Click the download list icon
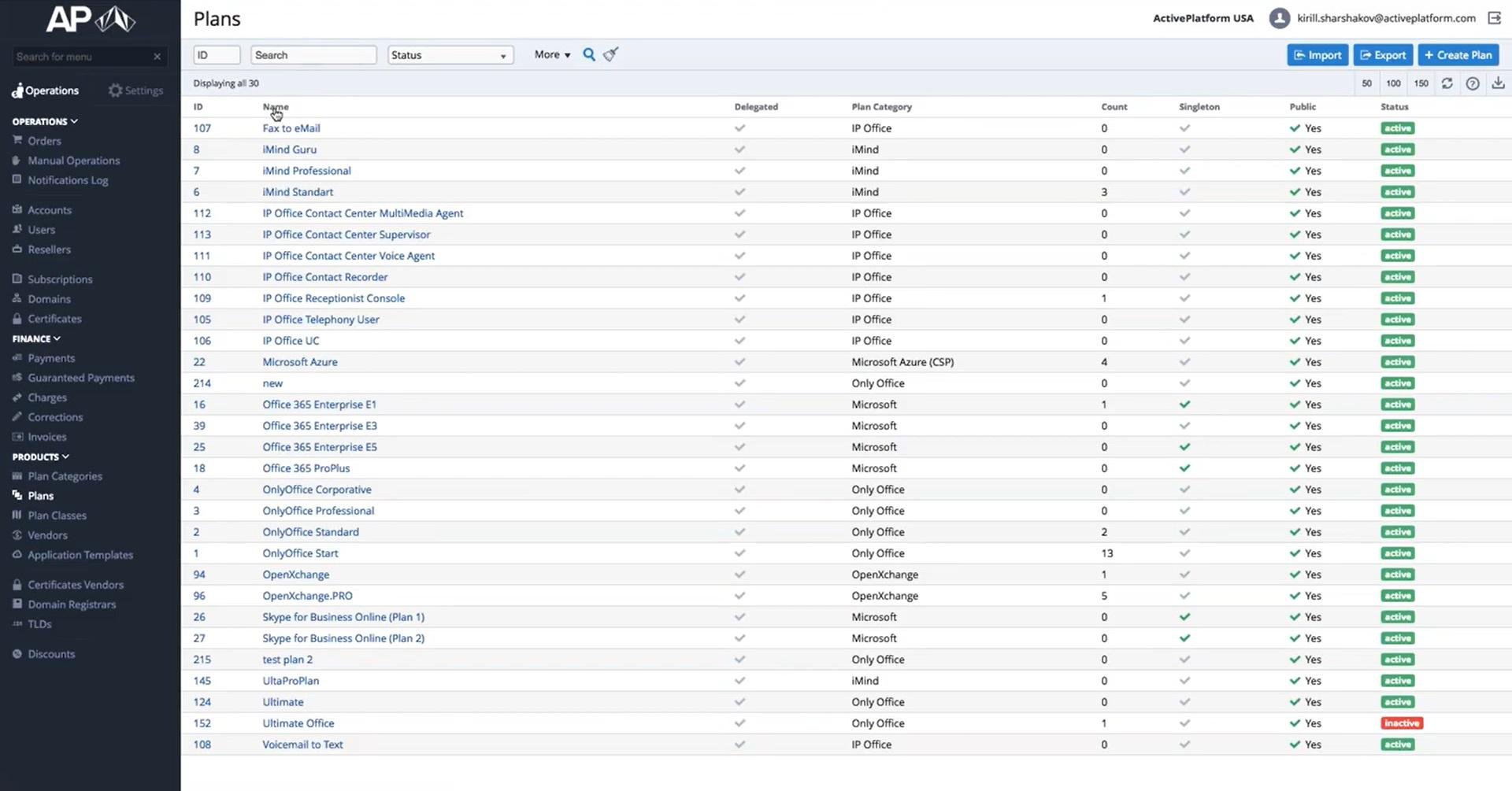Image resolution: width=1512 pixels, height=791 pixels. 1498,83
